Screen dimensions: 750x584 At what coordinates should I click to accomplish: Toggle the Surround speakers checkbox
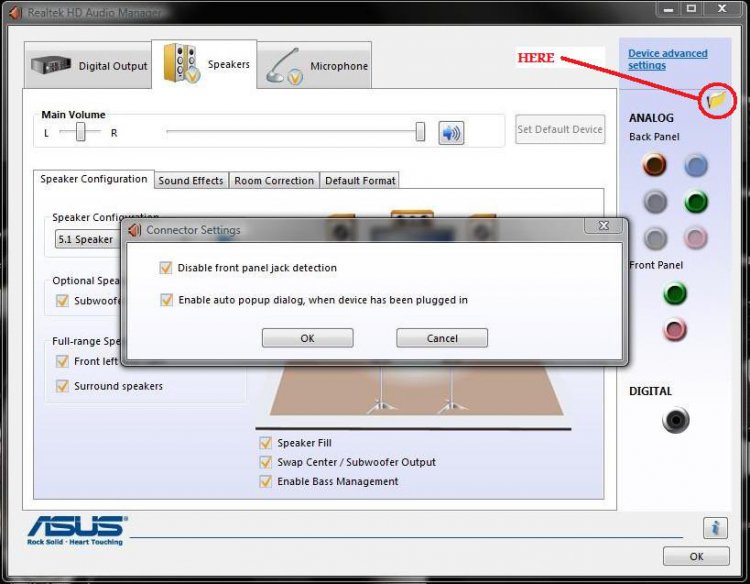tap(62, 386)
